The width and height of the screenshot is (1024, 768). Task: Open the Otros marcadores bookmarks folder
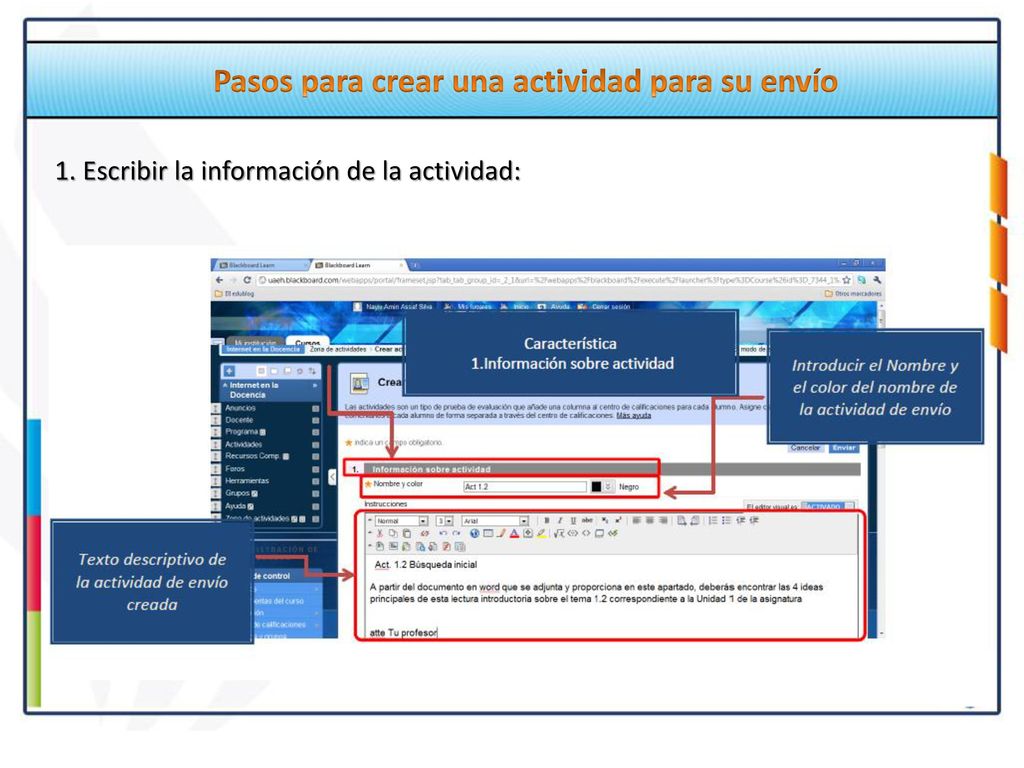click(854, 294)
